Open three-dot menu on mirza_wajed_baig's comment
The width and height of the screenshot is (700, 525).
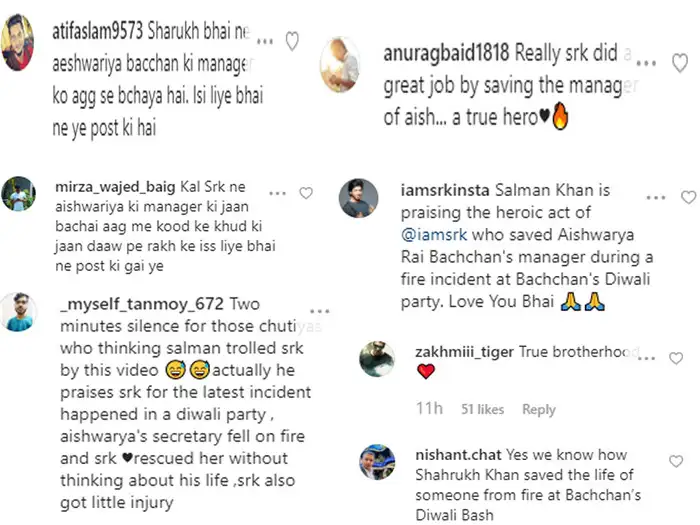[277, 193]
